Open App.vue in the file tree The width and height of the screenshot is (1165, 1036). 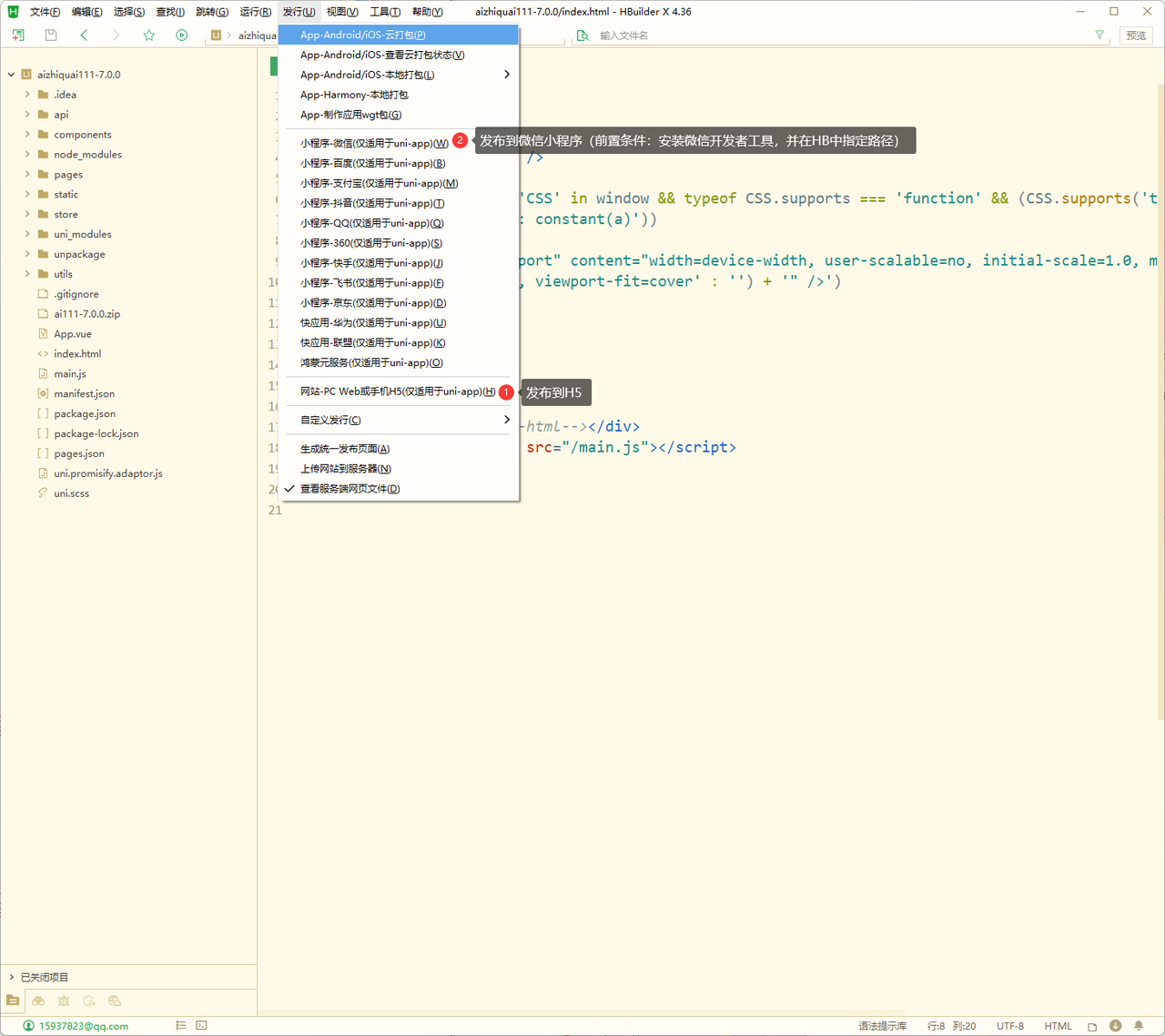point(72,334)
